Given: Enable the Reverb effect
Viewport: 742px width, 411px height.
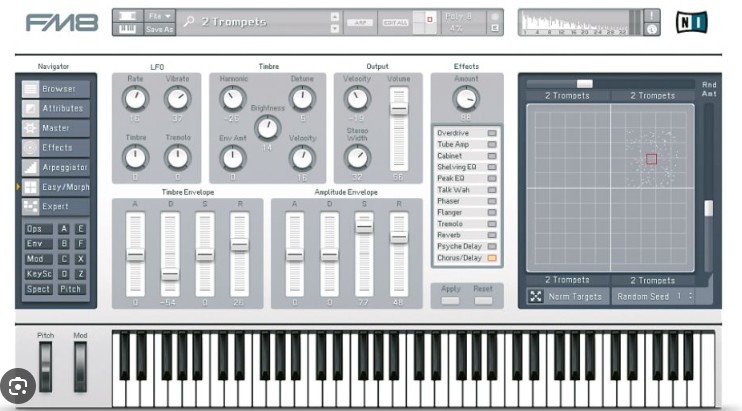Looking at the screenshot, I should [x=492, y=236].
